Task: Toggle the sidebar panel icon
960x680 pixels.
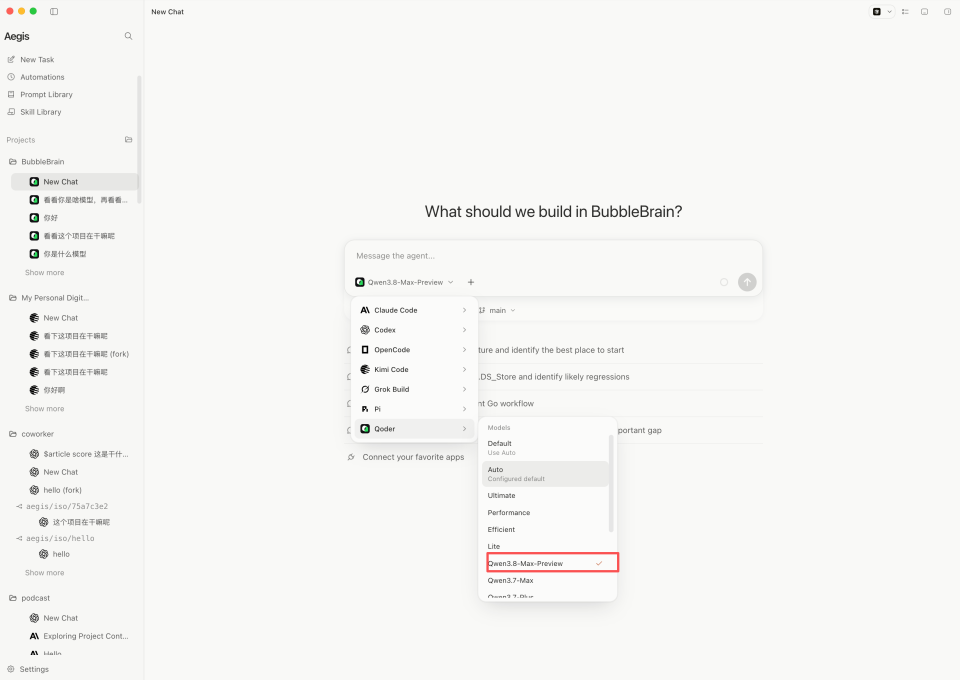Action: (54, 12)
